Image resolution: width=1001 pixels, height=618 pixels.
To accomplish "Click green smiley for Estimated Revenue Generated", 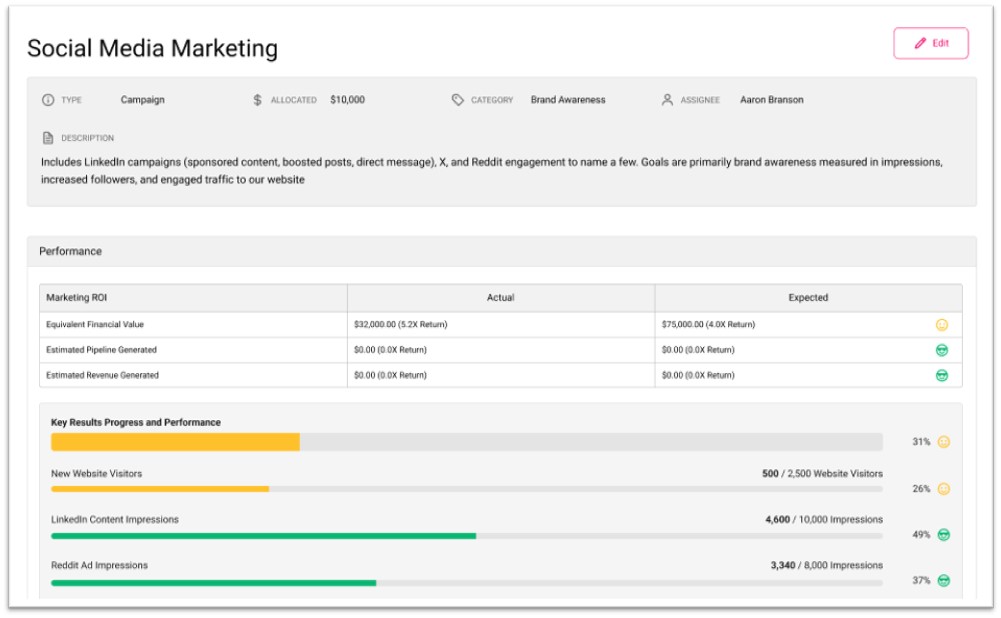I will [x=941, y=375].
